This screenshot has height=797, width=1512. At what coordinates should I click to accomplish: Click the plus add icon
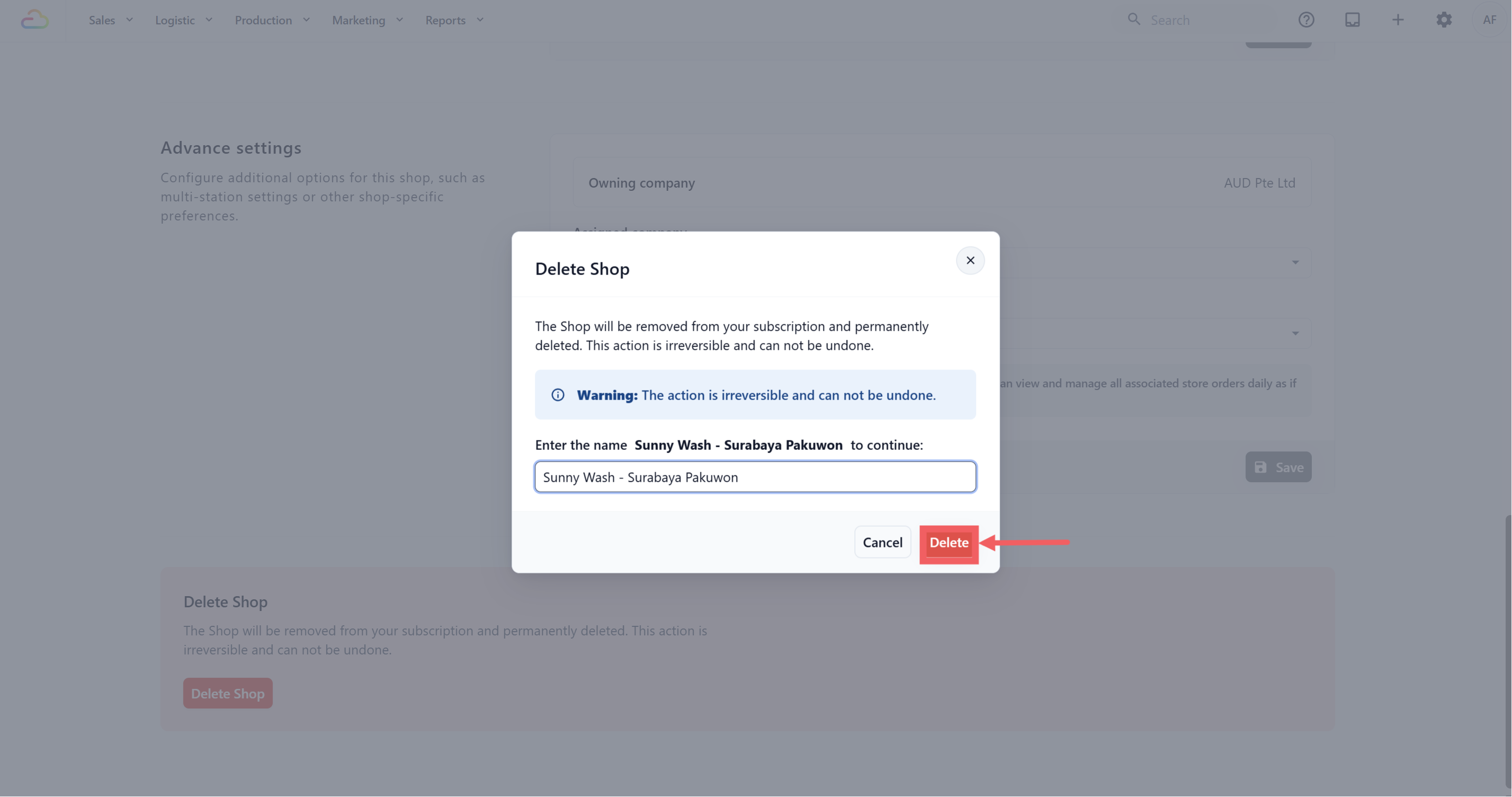(x=1398, y=20)
